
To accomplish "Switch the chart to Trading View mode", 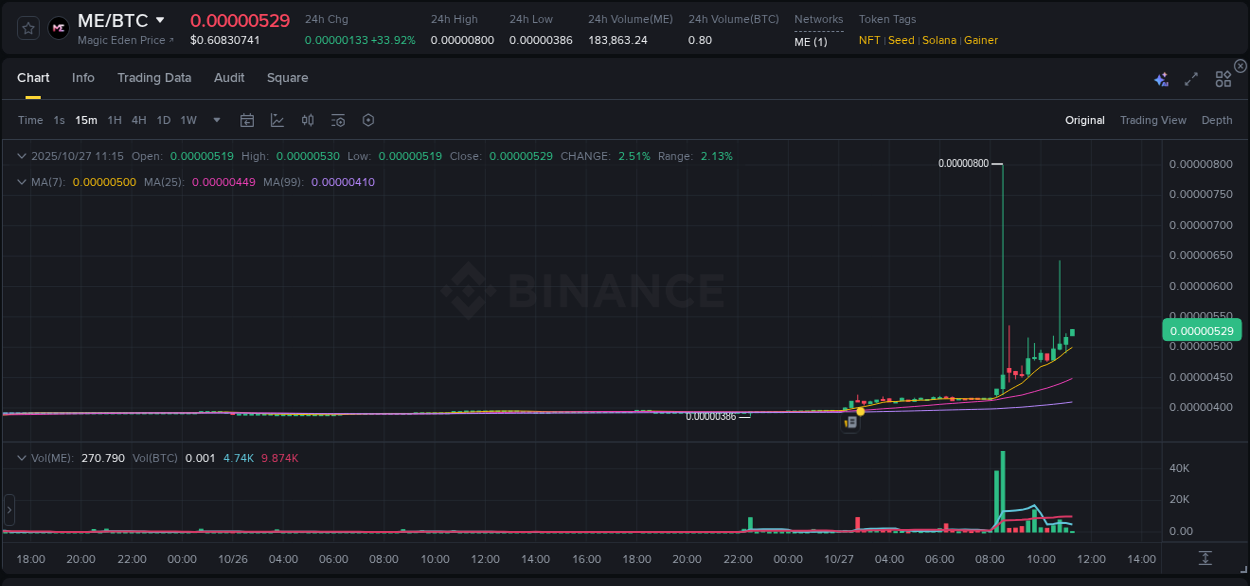I will click(1153, 120).
